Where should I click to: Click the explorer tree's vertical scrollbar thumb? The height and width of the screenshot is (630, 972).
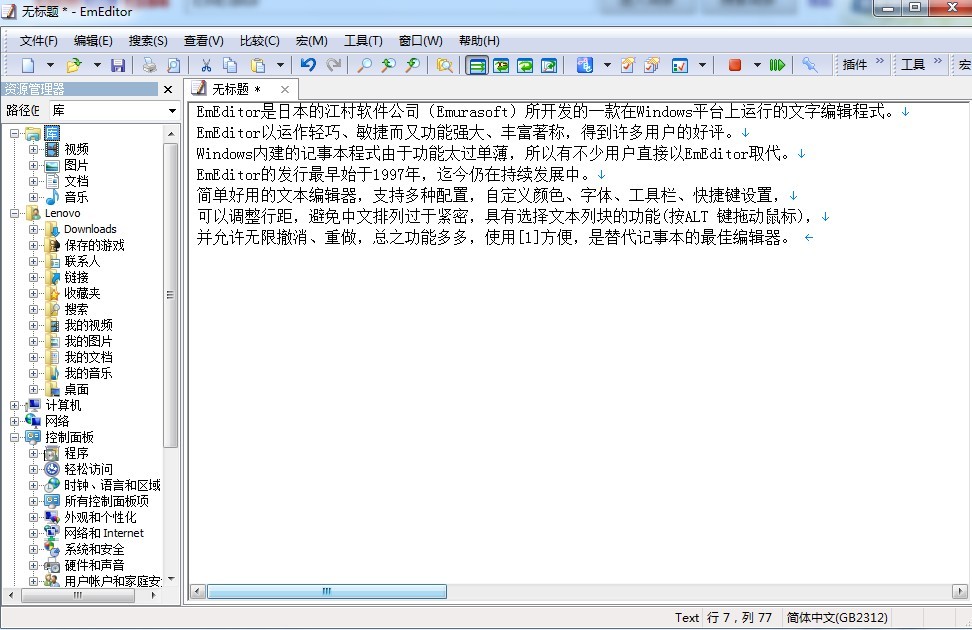(x=170, y=295)
